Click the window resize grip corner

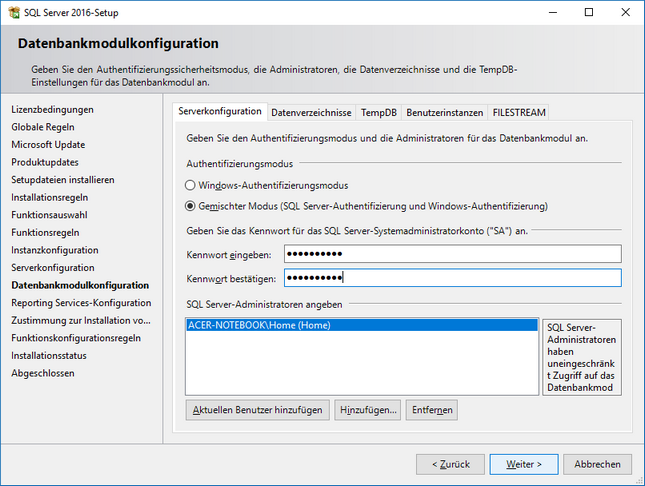click(x=640, y=480)
